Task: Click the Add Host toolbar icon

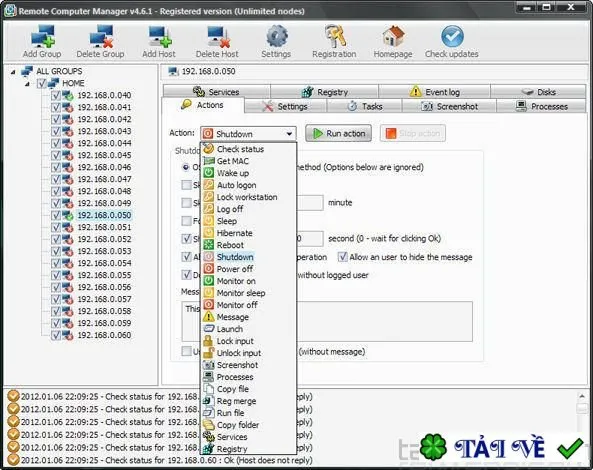Action: coord(160,37)
